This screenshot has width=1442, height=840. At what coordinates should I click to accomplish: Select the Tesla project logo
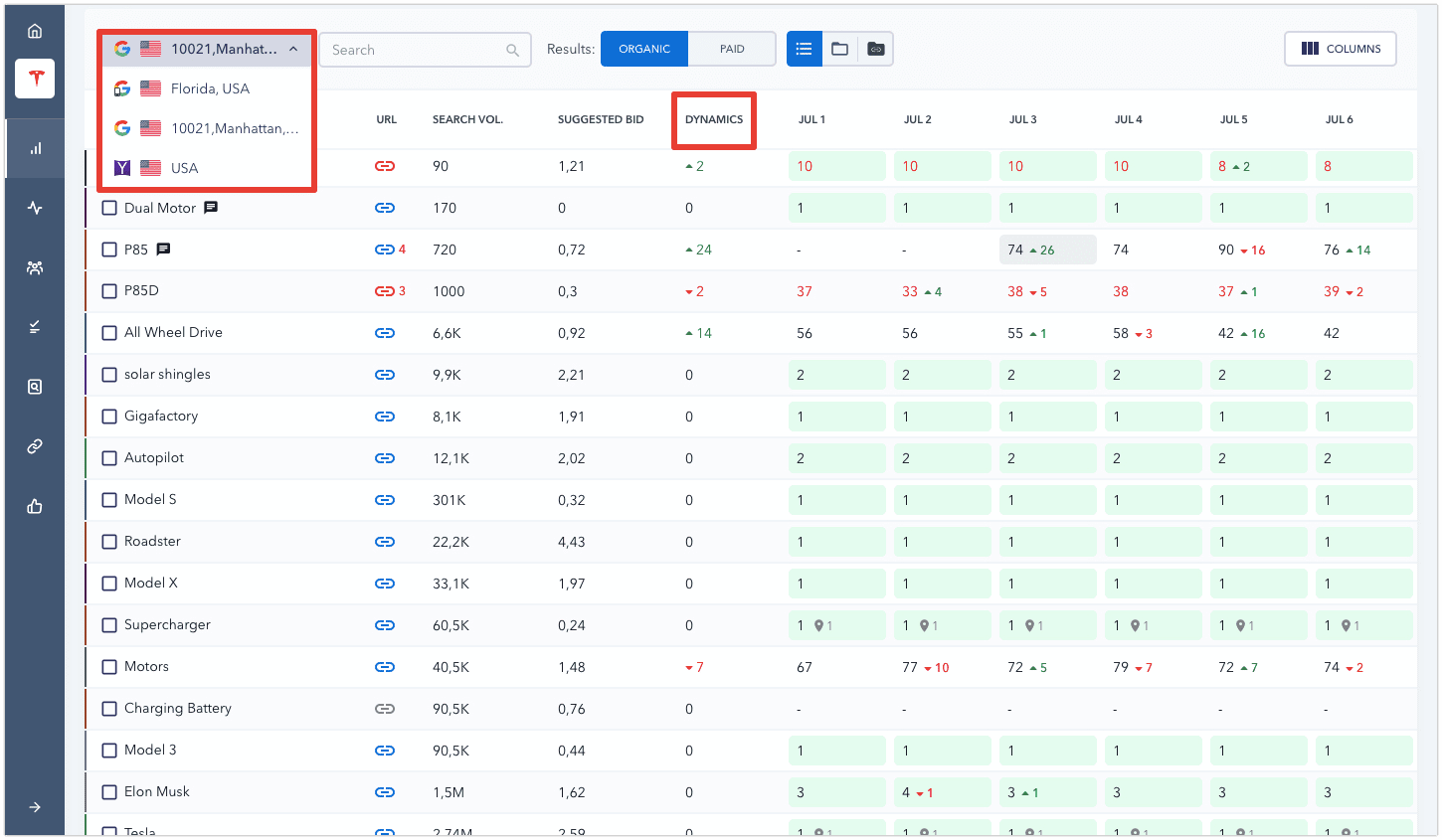[35, 79]
